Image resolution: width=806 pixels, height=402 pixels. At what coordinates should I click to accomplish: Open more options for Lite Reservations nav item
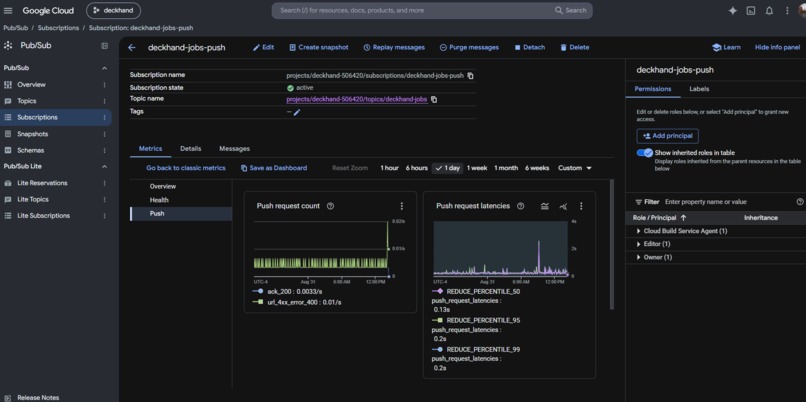tap(104, 183)
